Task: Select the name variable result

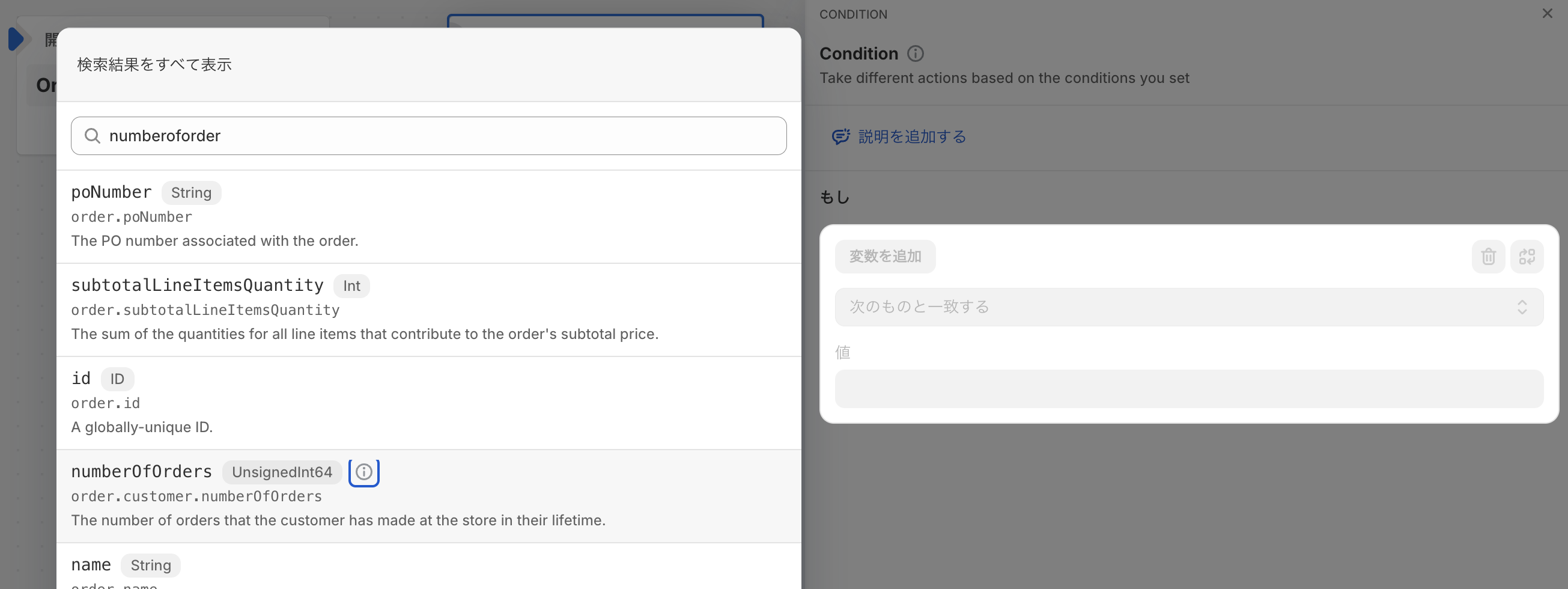Action: 428,567
